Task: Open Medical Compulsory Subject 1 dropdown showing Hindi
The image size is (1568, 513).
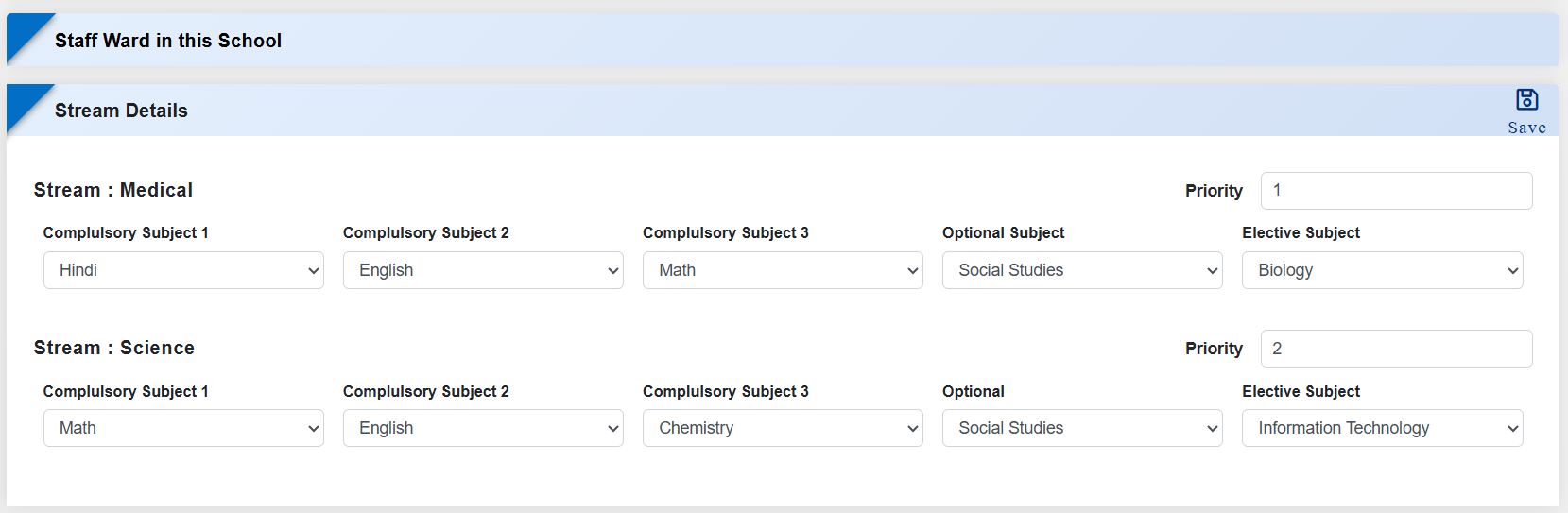Action: 183,270
